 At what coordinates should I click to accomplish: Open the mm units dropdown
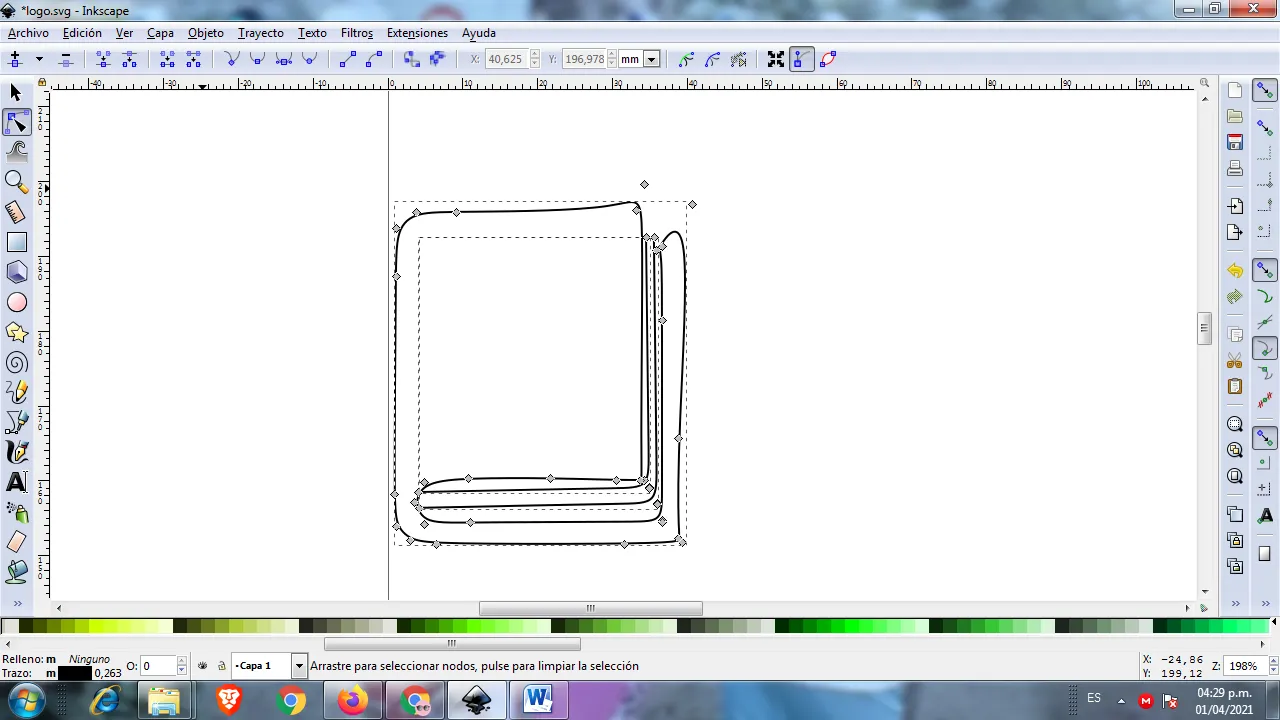coord(651,59)
